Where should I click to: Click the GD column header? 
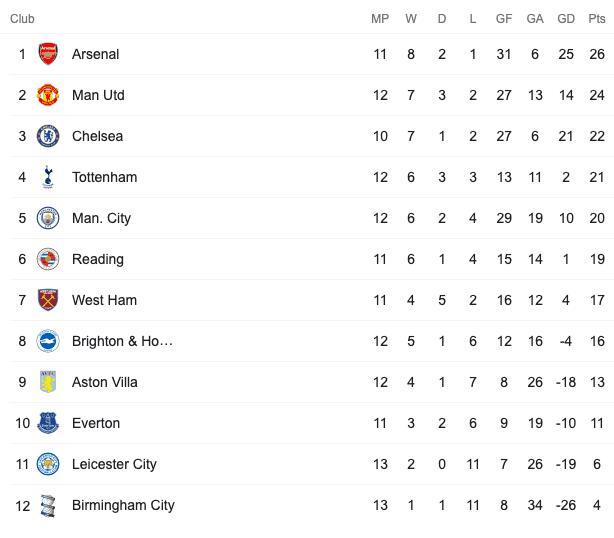tap(566, 18)
